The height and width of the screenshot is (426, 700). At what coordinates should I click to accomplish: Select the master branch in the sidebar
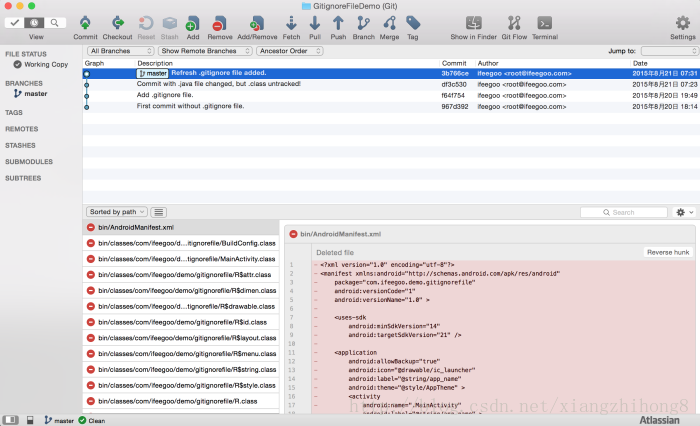[x=30, y=93]
